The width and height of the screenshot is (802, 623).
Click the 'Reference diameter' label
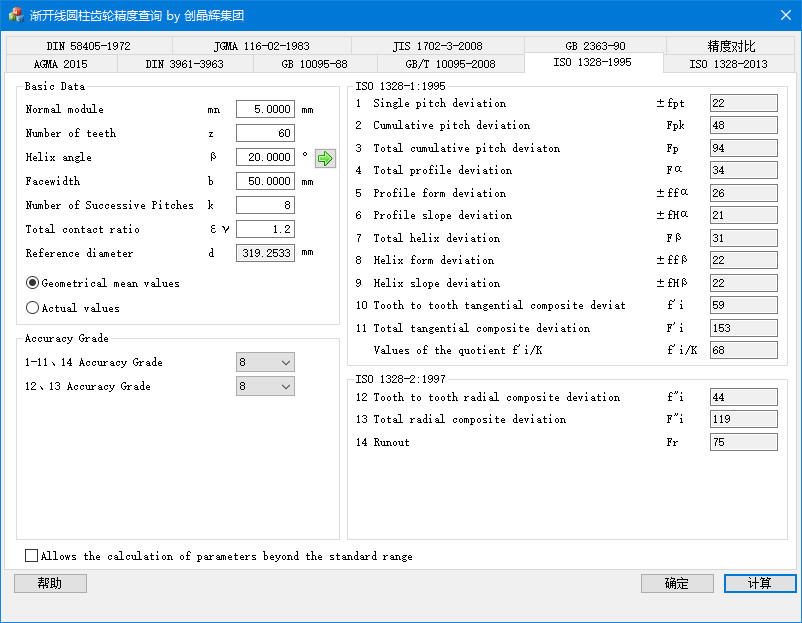pos(79,253)
